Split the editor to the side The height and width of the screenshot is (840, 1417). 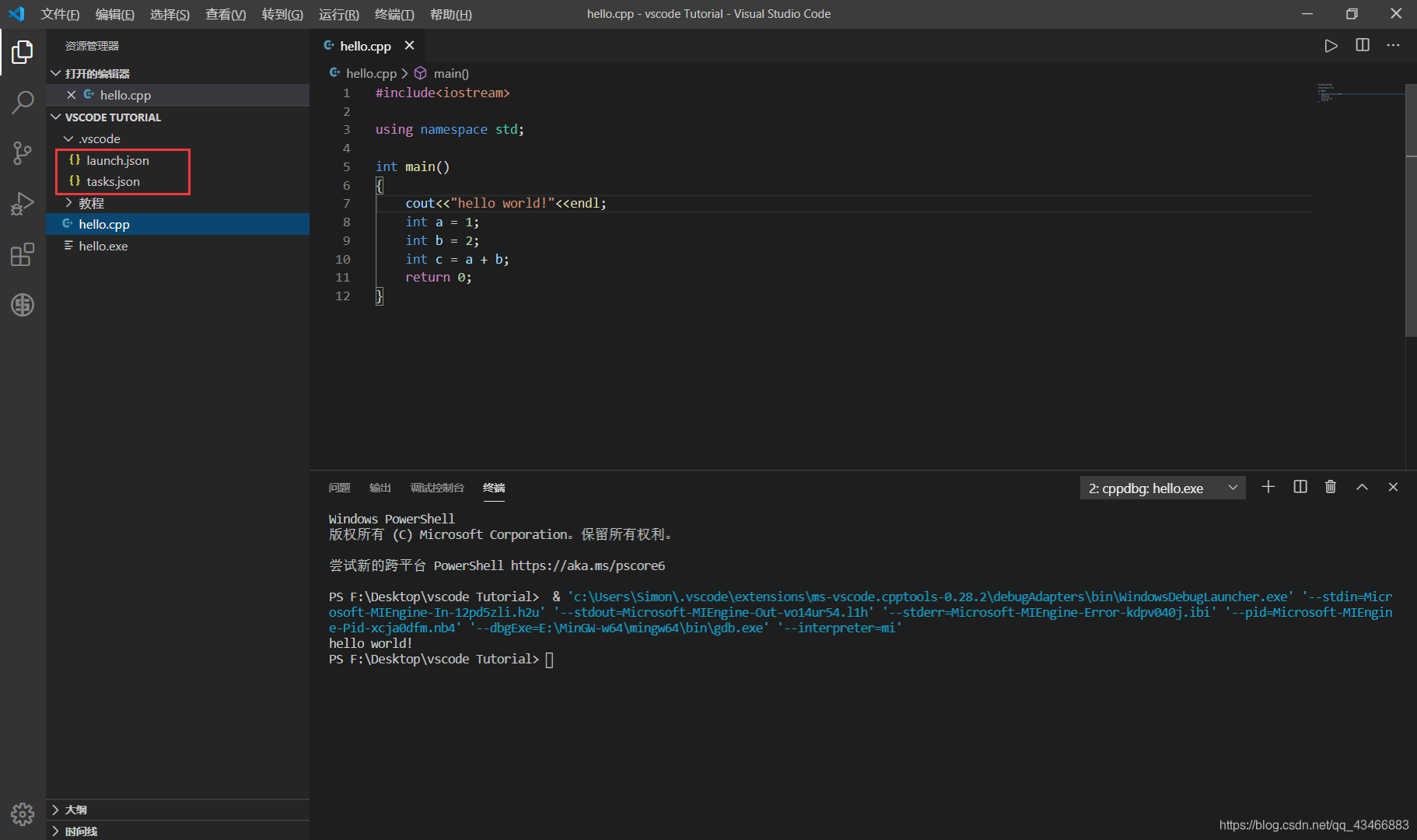1363,45
